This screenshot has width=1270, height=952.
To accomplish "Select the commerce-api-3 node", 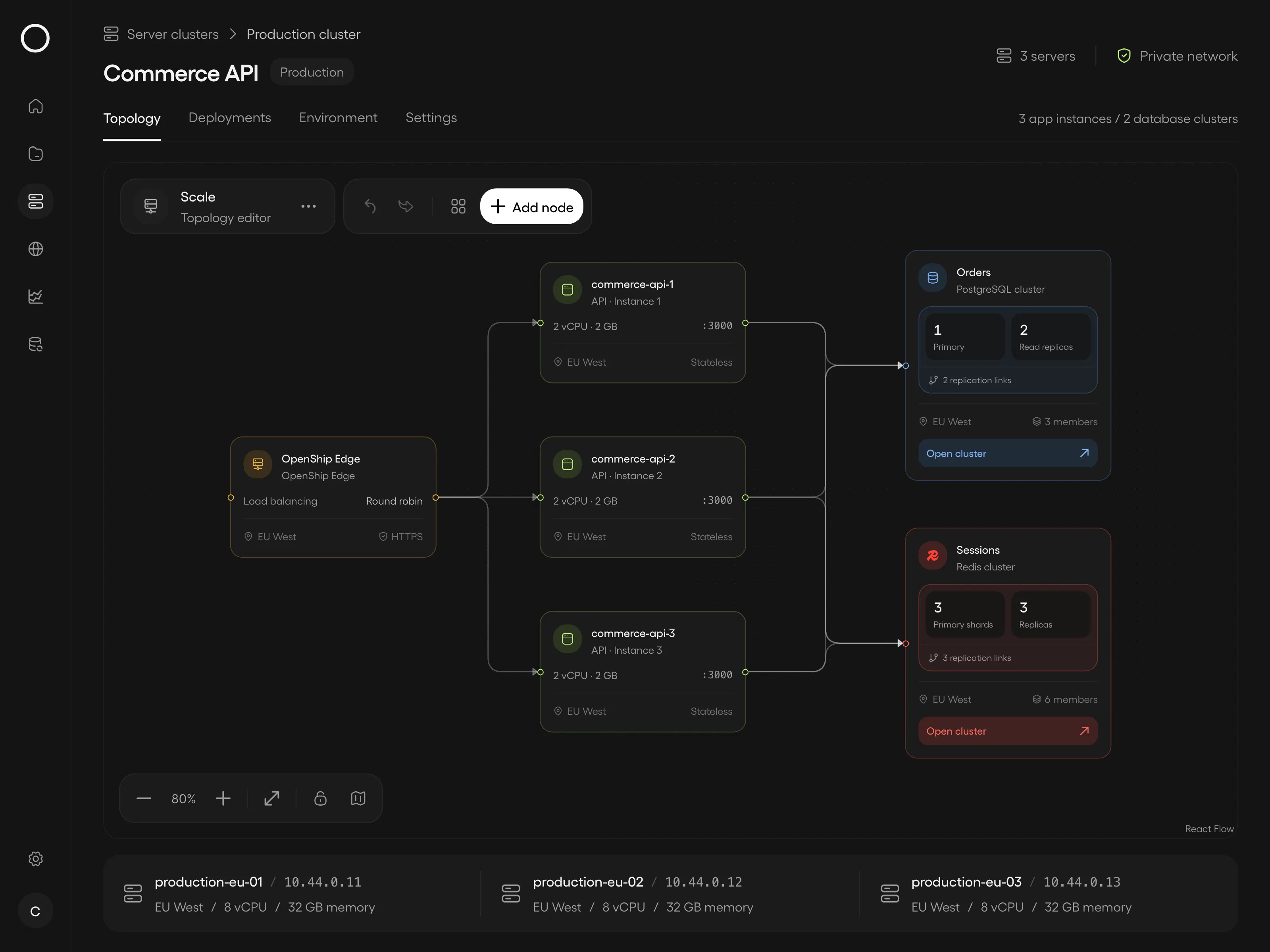I will (x=643, y=672).
